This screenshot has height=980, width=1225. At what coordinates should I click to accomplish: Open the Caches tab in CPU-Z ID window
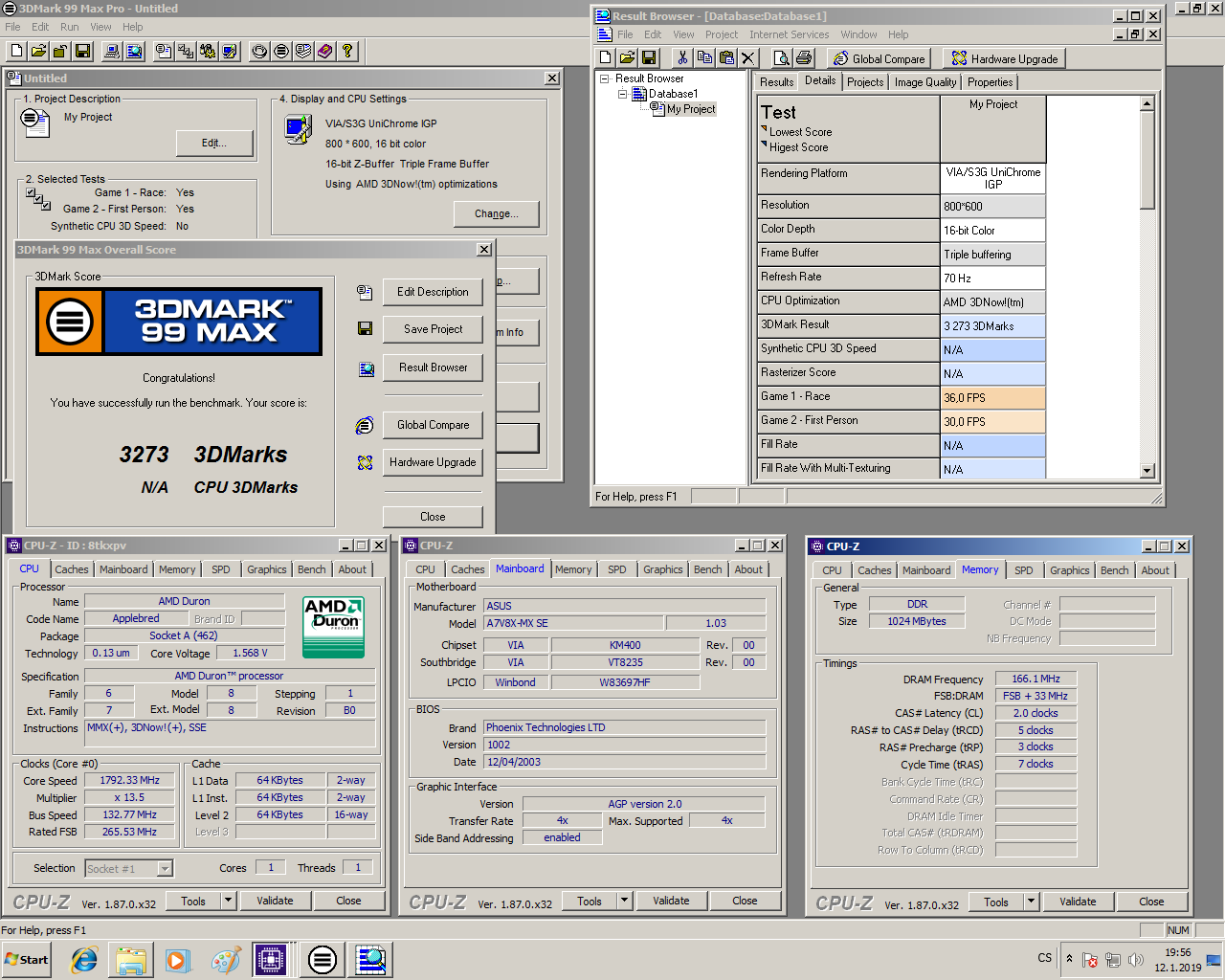point(72,569)
